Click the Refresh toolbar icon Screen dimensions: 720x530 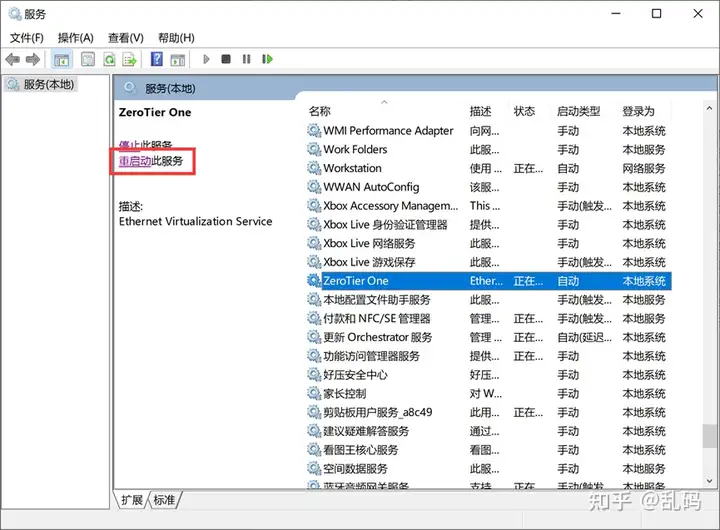click(109, 59)
